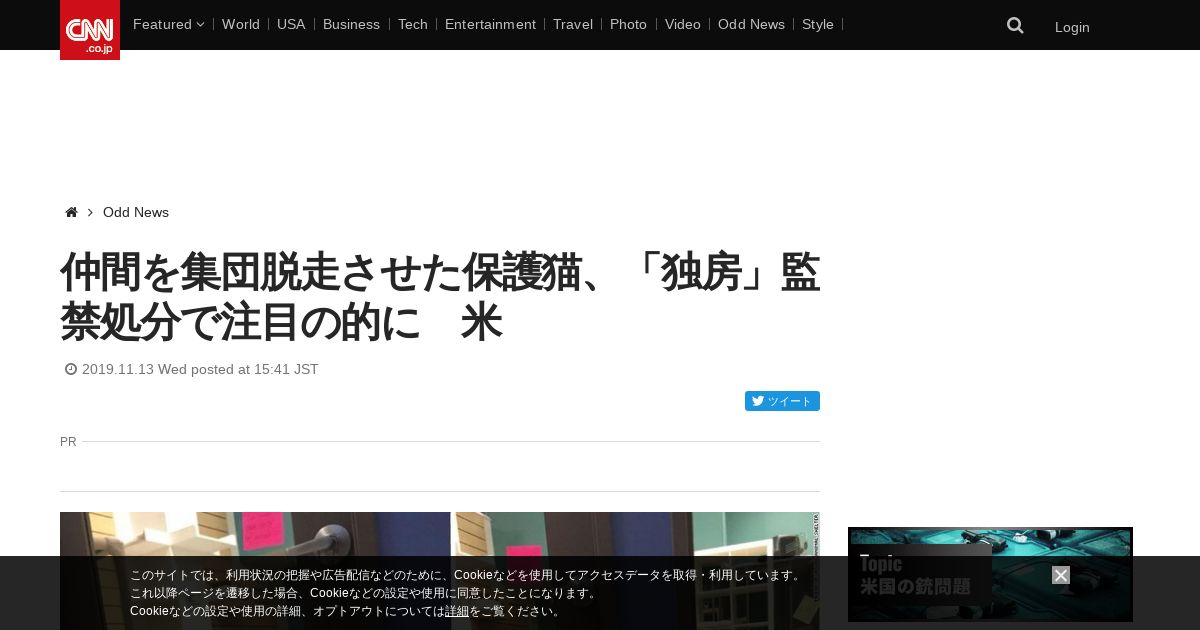The width and height of the screenshot is (1200, 630).
Task: Navigate to the Travel section
Action: point(573,24)
